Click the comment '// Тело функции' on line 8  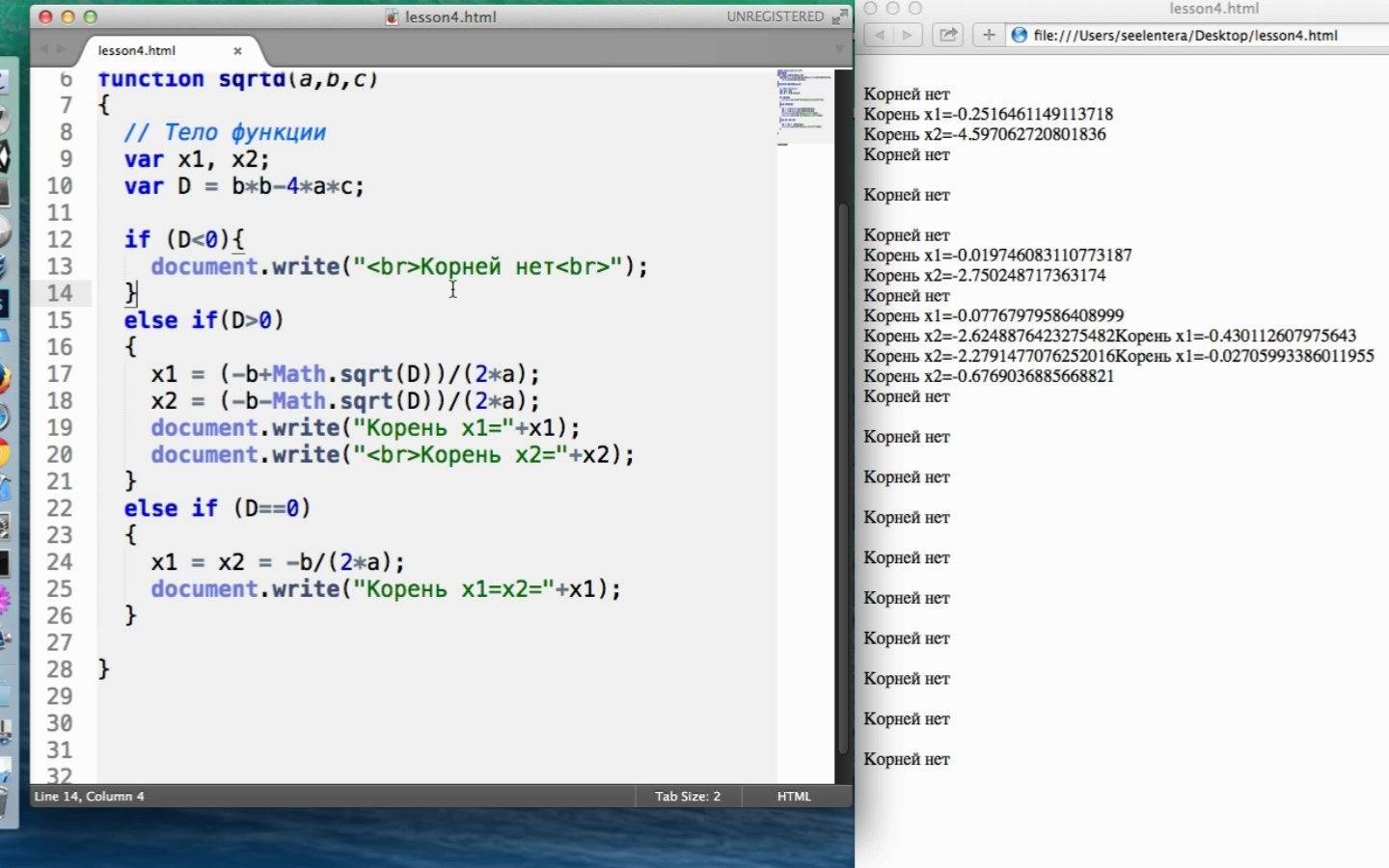point(225,132)
